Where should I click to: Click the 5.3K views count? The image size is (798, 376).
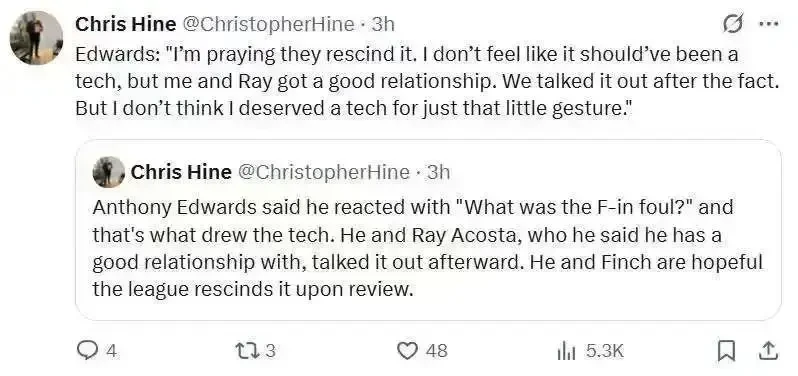pos(604,351)
